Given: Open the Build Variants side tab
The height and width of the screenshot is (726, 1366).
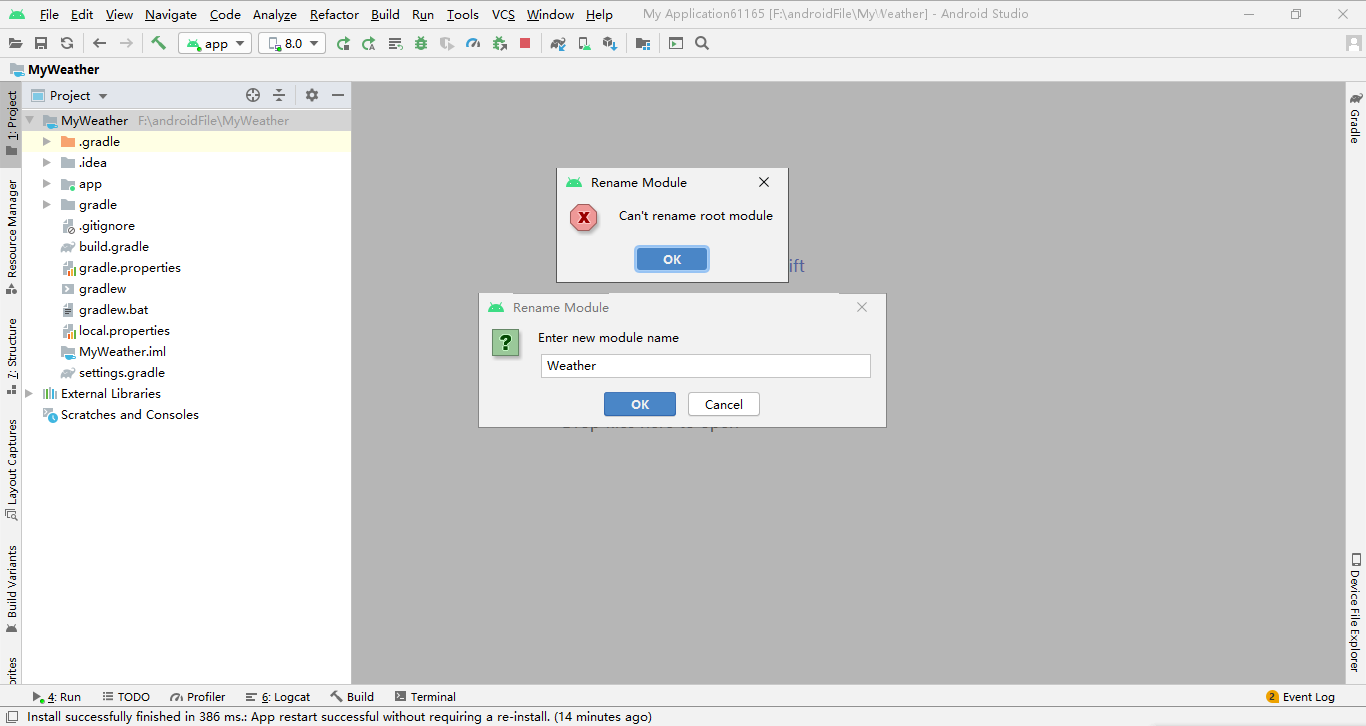Looking at the screenshot, I should click(12, 589).
